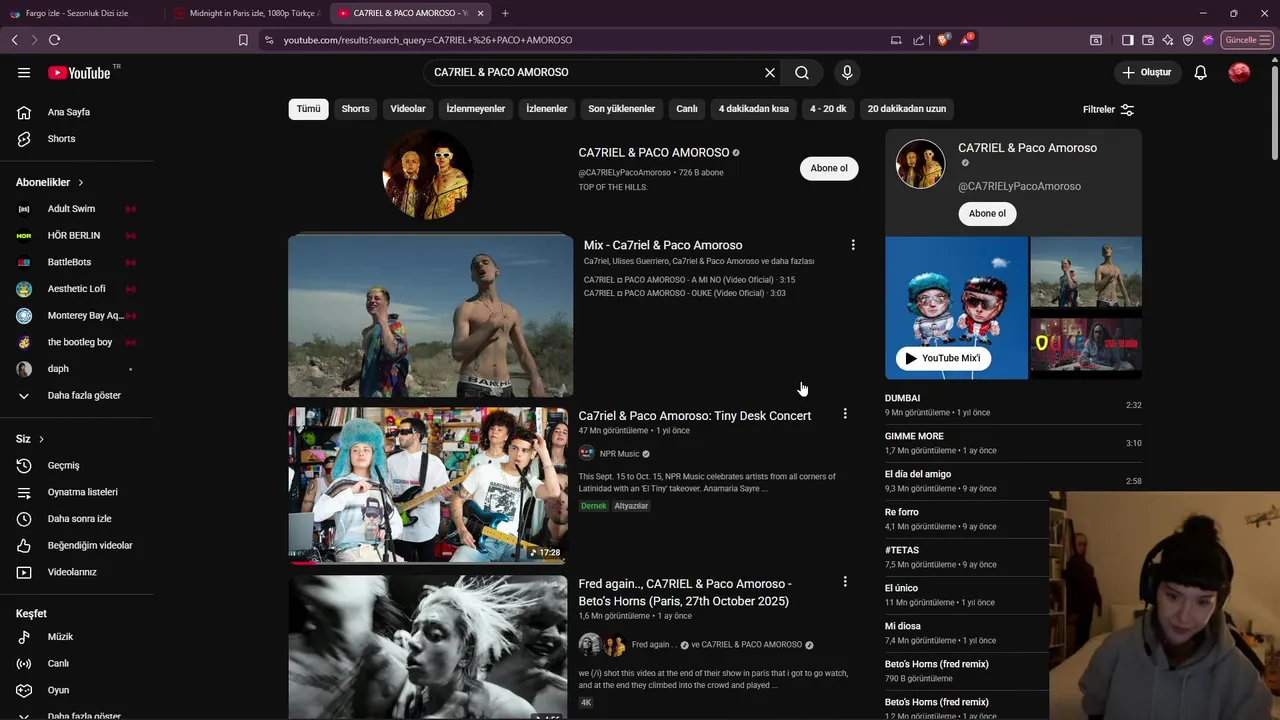Reload the page
The height and width of the screenshot is (720, 1280).
pos(54,40)
